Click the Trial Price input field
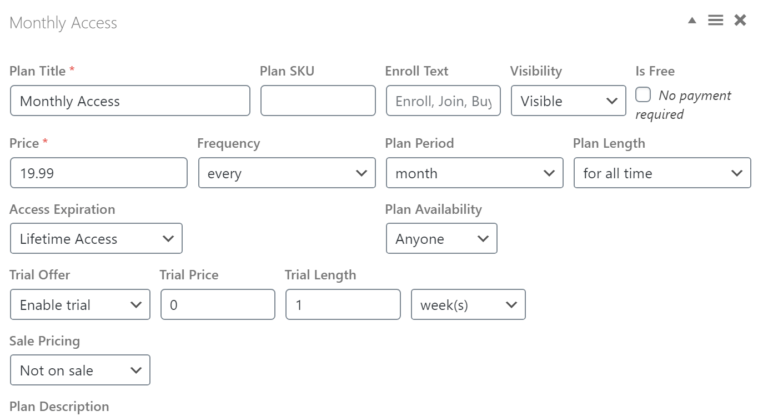Viewport: 768px width, 416px height. (217, 304)
